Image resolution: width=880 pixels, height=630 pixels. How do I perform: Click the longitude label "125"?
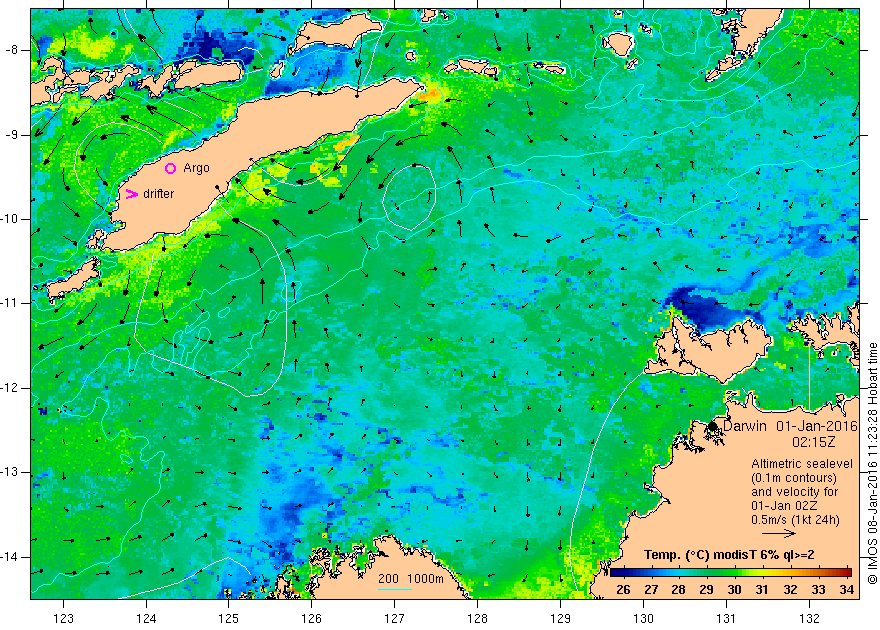click(x=229, y=618)
